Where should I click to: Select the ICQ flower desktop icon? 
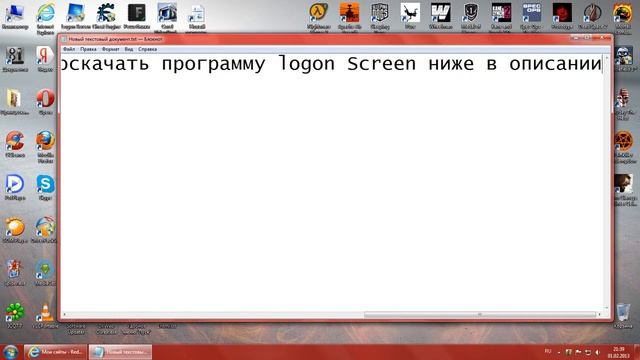pos(15,315)
